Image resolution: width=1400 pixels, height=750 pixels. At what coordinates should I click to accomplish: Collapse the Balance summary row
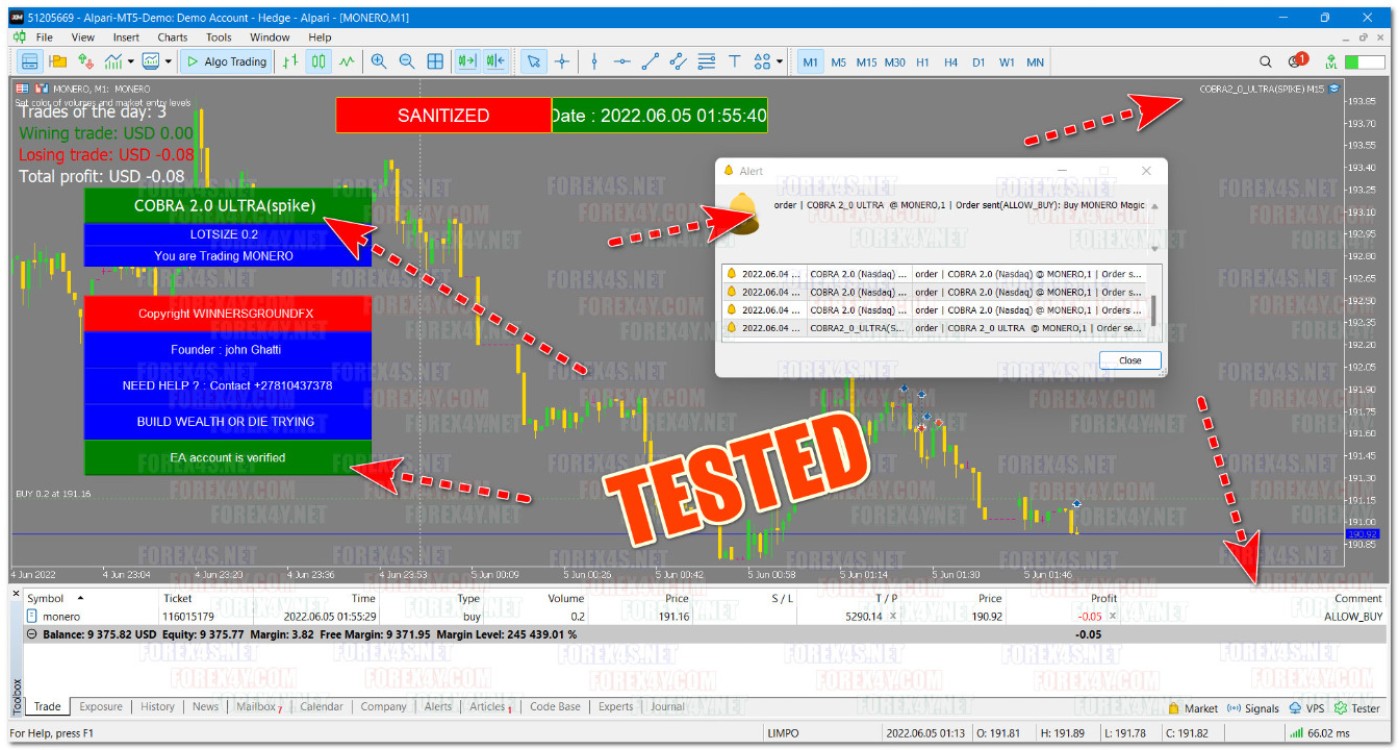[32, 634]
